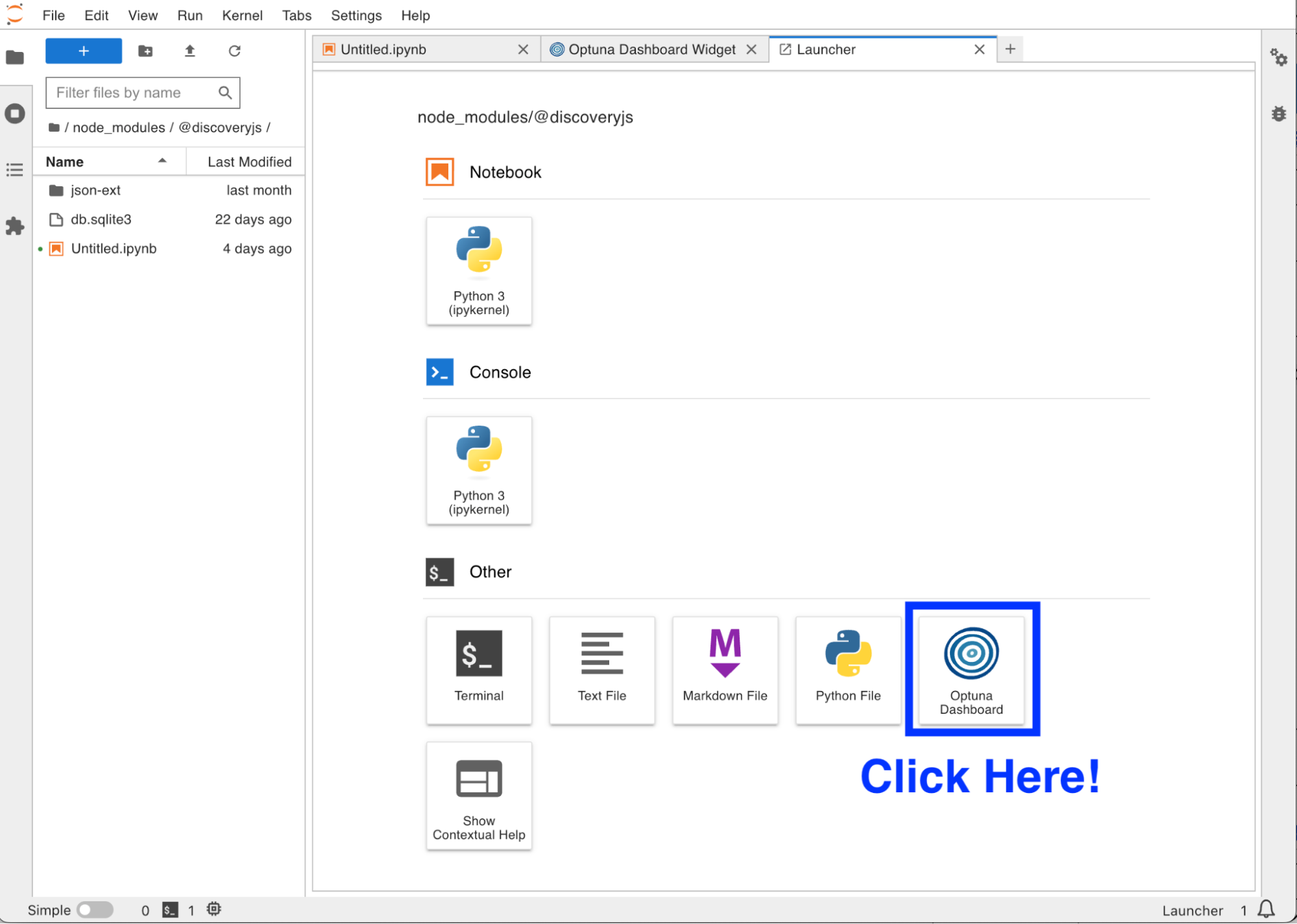Create a new Text File
The image size is (1297, 924).
[x=602, y=670]
